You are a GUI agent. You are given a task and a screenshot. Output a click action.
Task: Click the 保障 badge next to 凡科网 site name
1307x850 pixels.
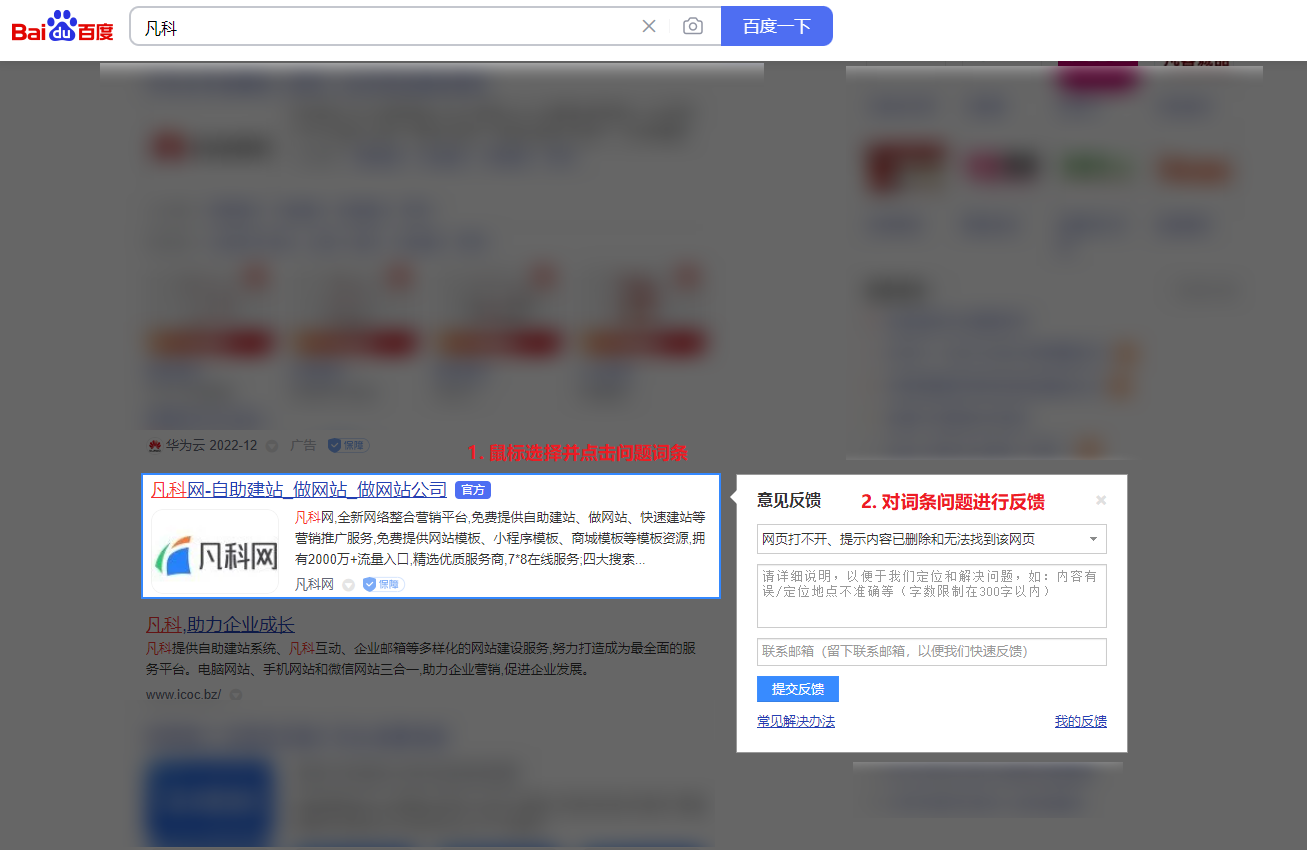[383, 584]
